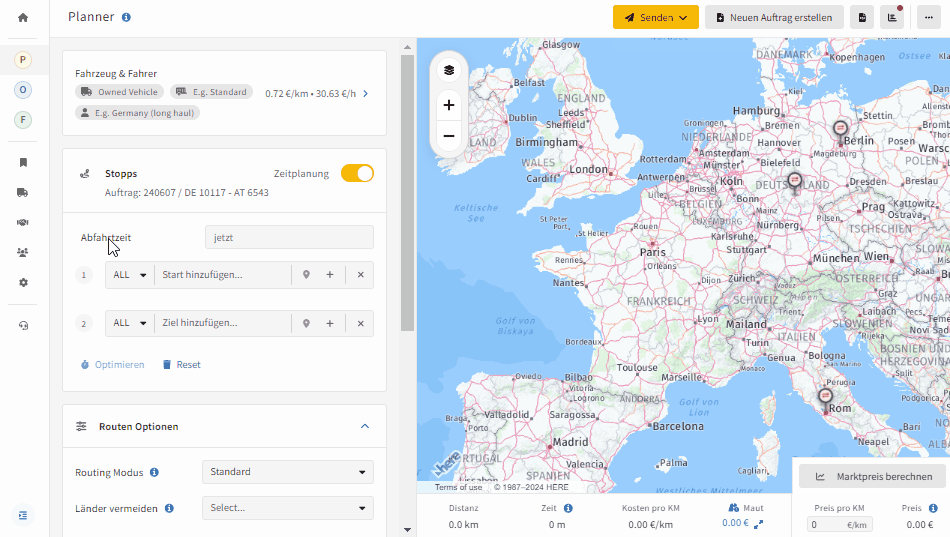
Task: Click Marktpreis berechnen button
Action: (873, 476)
